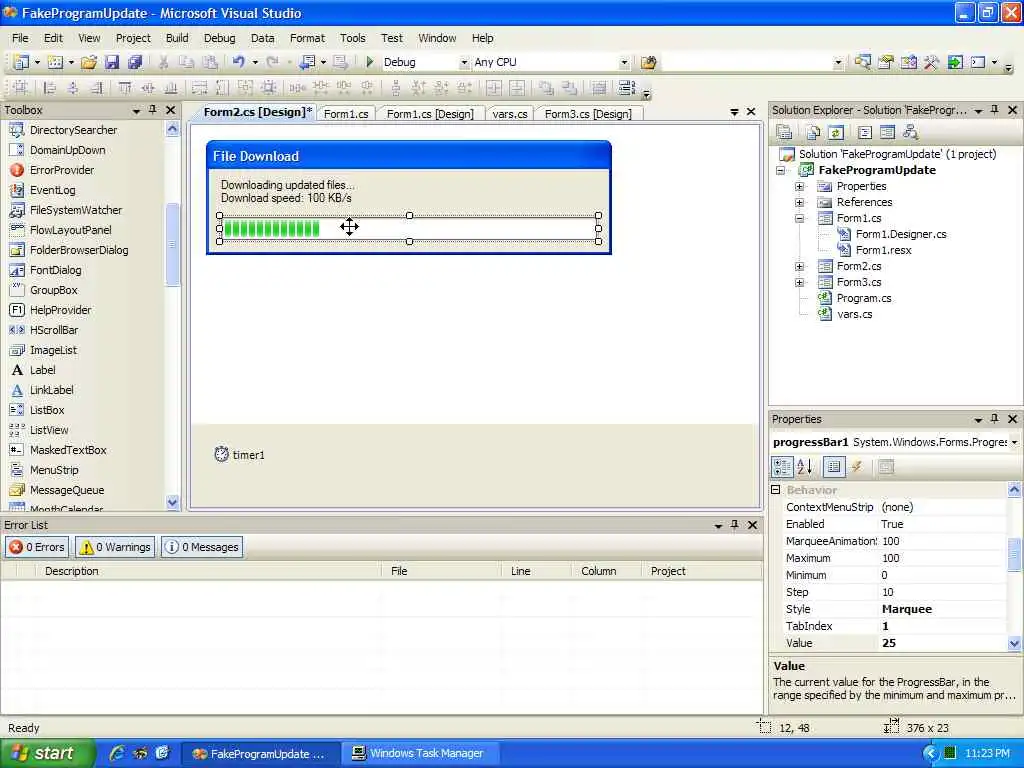Screen dimensions: 1024x768
Task: Click the Align to Grid icon in the layout toolbar
Action: [21, 88]
